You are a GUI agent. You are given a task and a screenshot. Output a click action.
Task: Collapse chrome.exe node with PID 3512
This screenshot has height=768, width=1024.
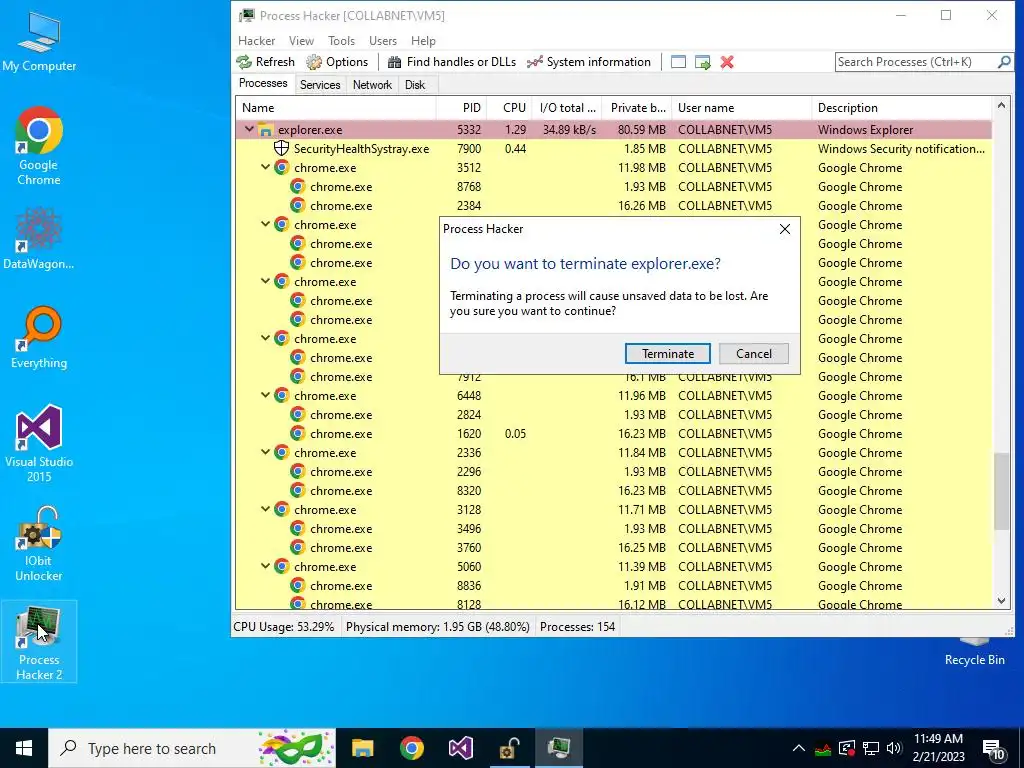265,167
